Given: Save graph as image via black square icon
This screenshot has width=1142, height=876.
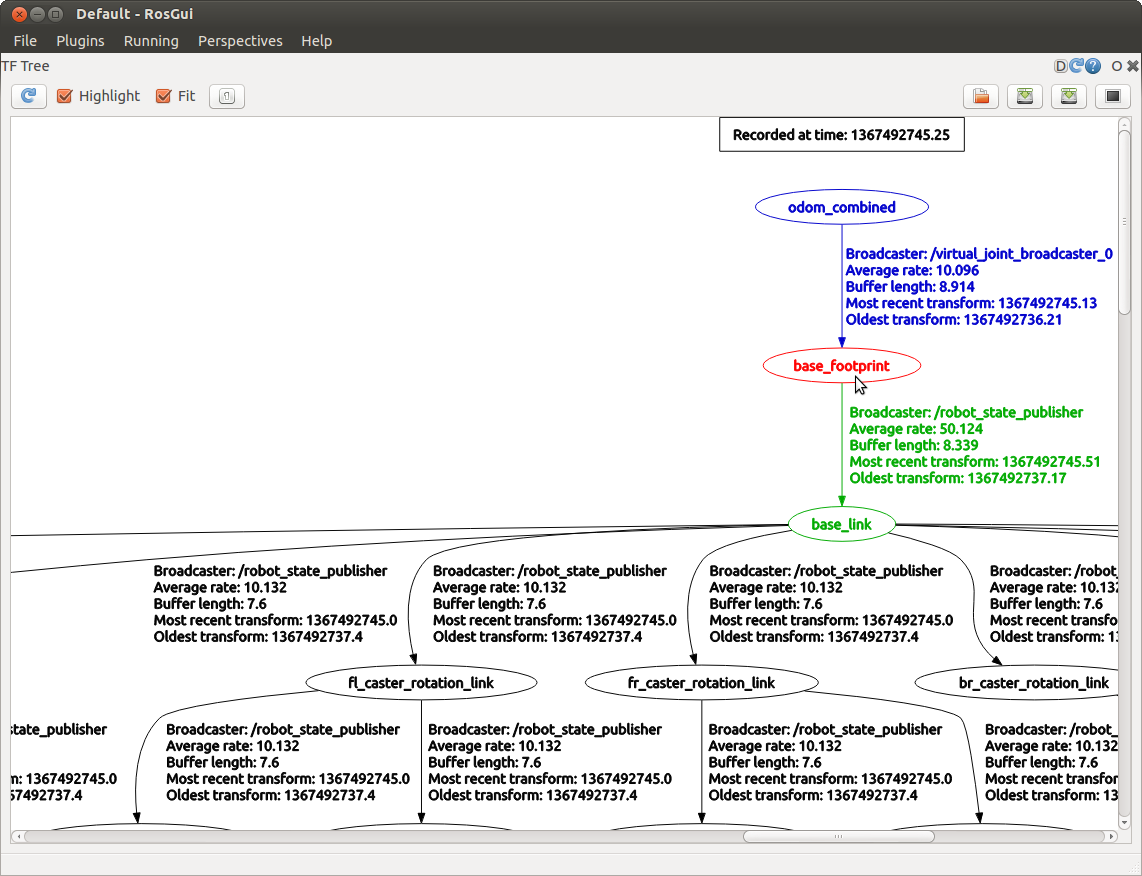Looking at the screenshot, I should click(x=1113, y=96).
